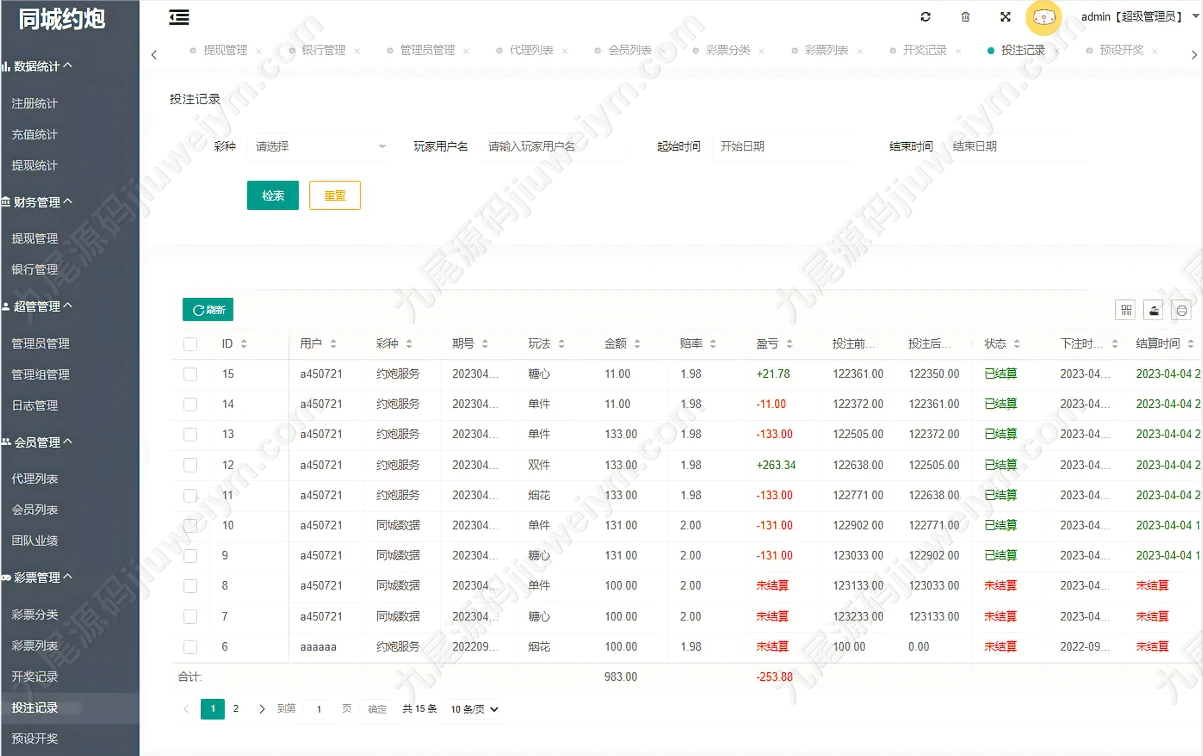
Task: Open the admin avatar picture
Action: click(x=1044, y=17)
